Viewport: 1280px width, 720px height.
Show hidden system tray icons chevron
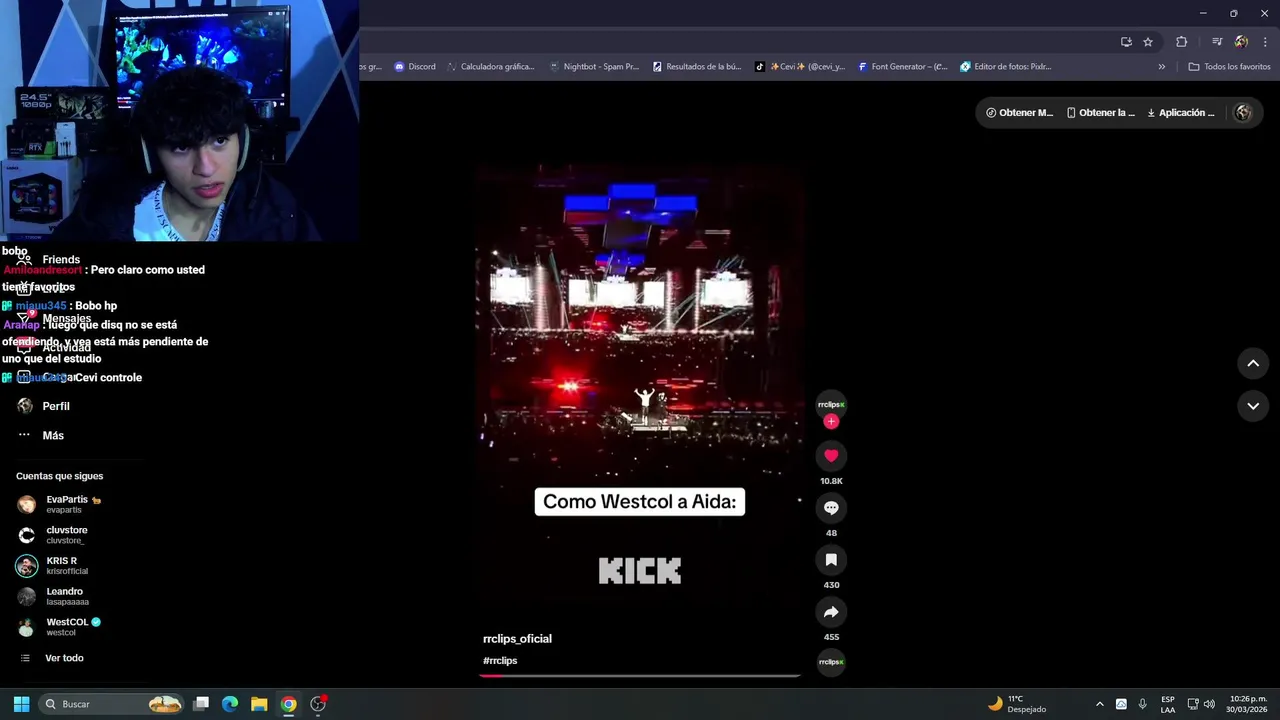click(x=1100, y=704)
